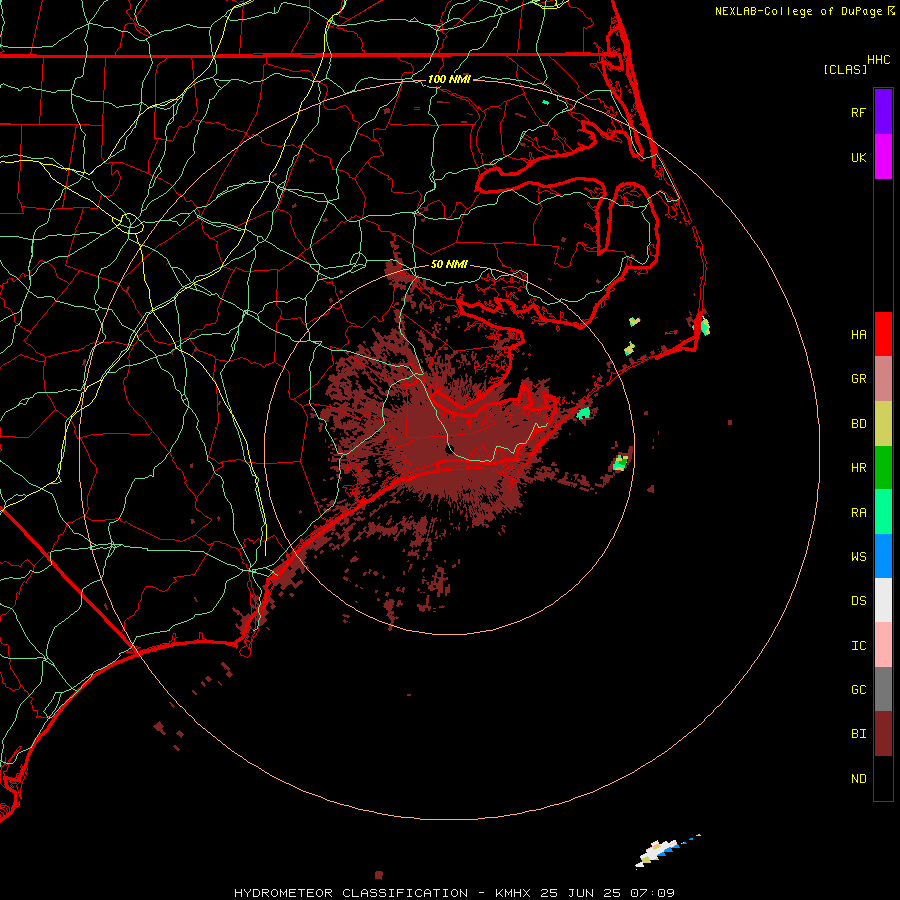Click the 'NEXLAB-College of DuPage' header text

(x=799, y=11)
